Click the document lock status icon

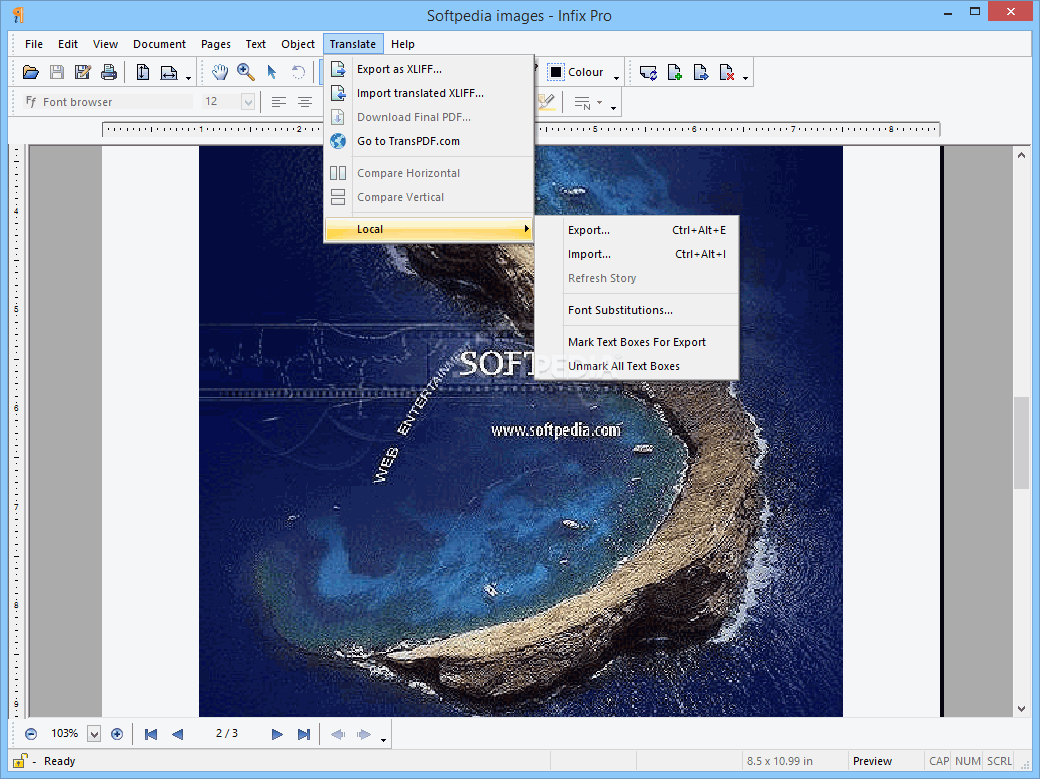coord(20,760)
